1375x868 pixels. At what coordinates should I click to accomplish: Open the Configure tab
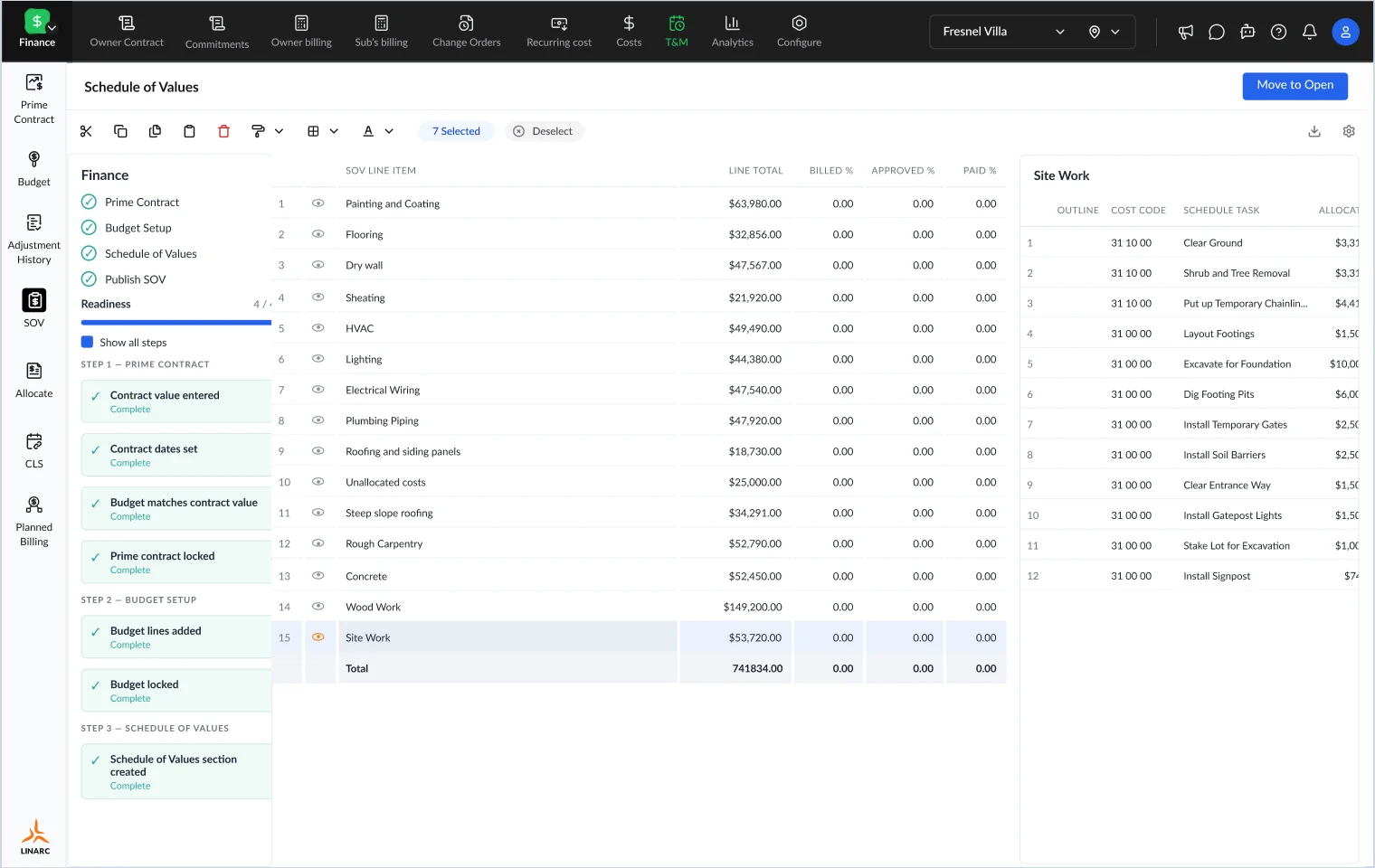pyautogui.click(x=800, y=32)
